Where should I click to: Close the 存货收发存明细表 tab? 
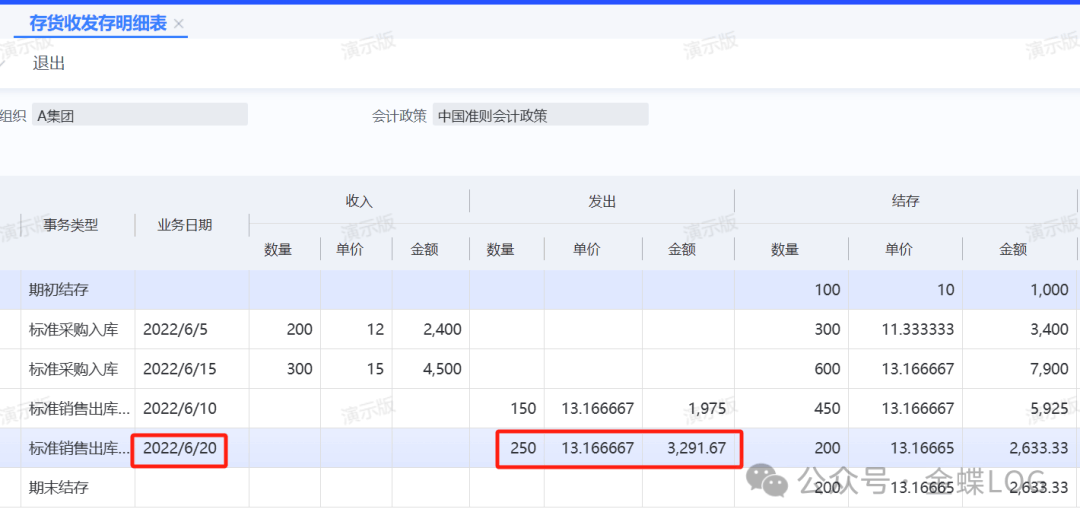coord(179,23)
